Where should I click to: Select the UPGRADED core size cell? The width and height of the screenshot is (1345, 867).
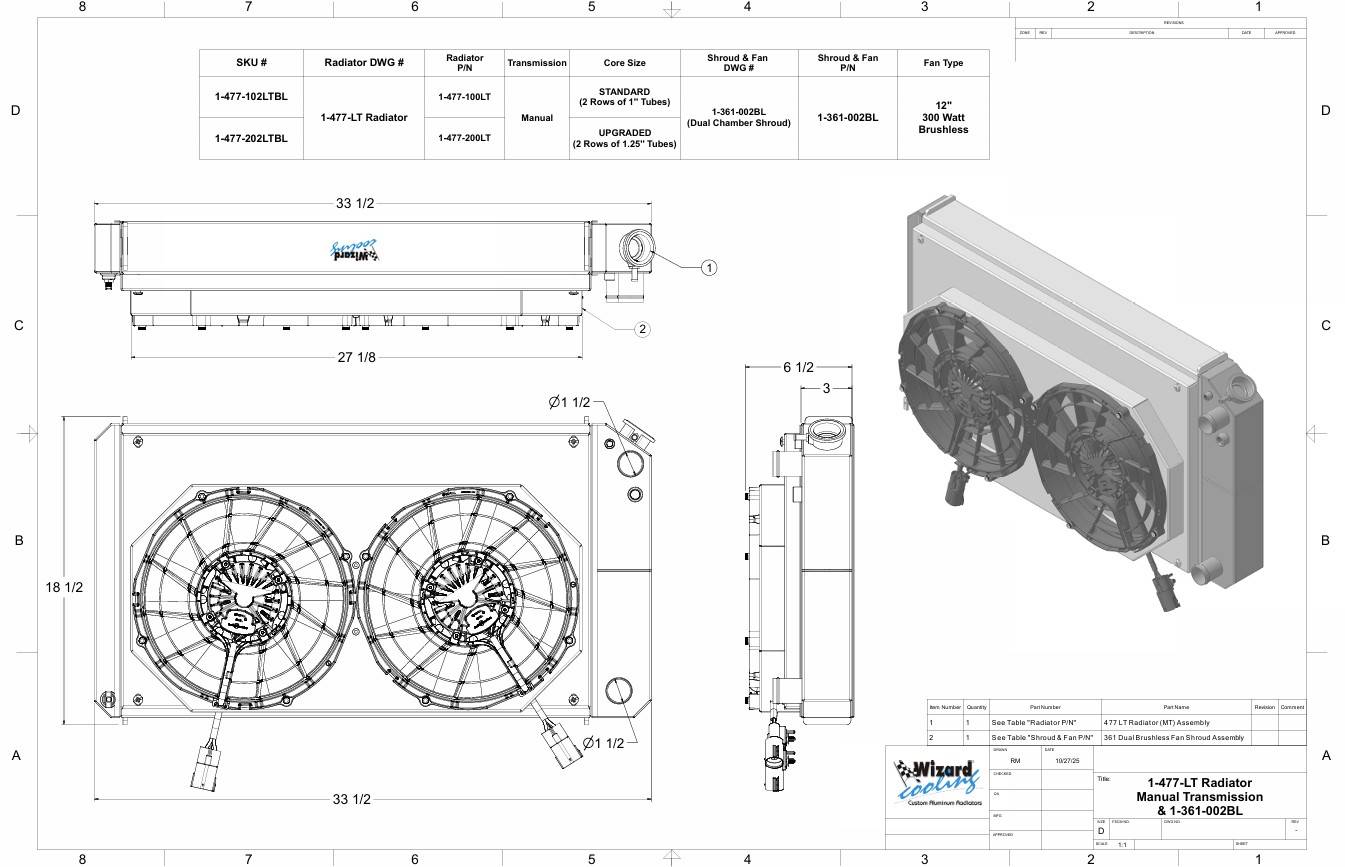click(624, 138)
